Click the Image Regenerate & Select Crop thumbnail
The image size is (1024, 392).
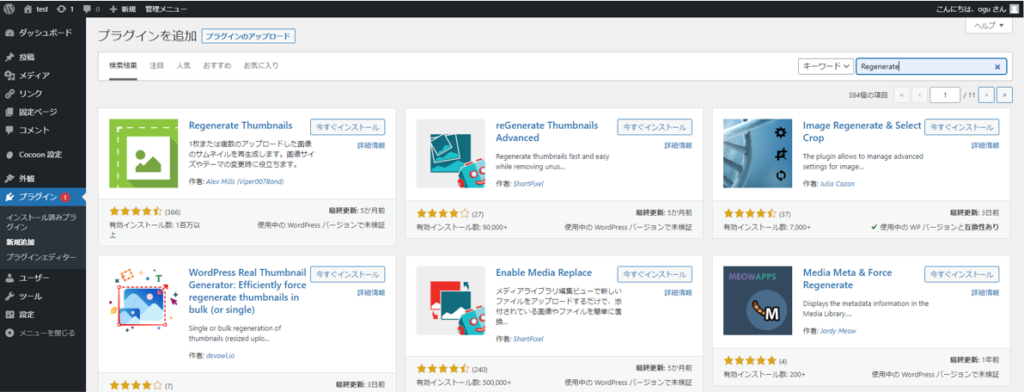point(758,154)
